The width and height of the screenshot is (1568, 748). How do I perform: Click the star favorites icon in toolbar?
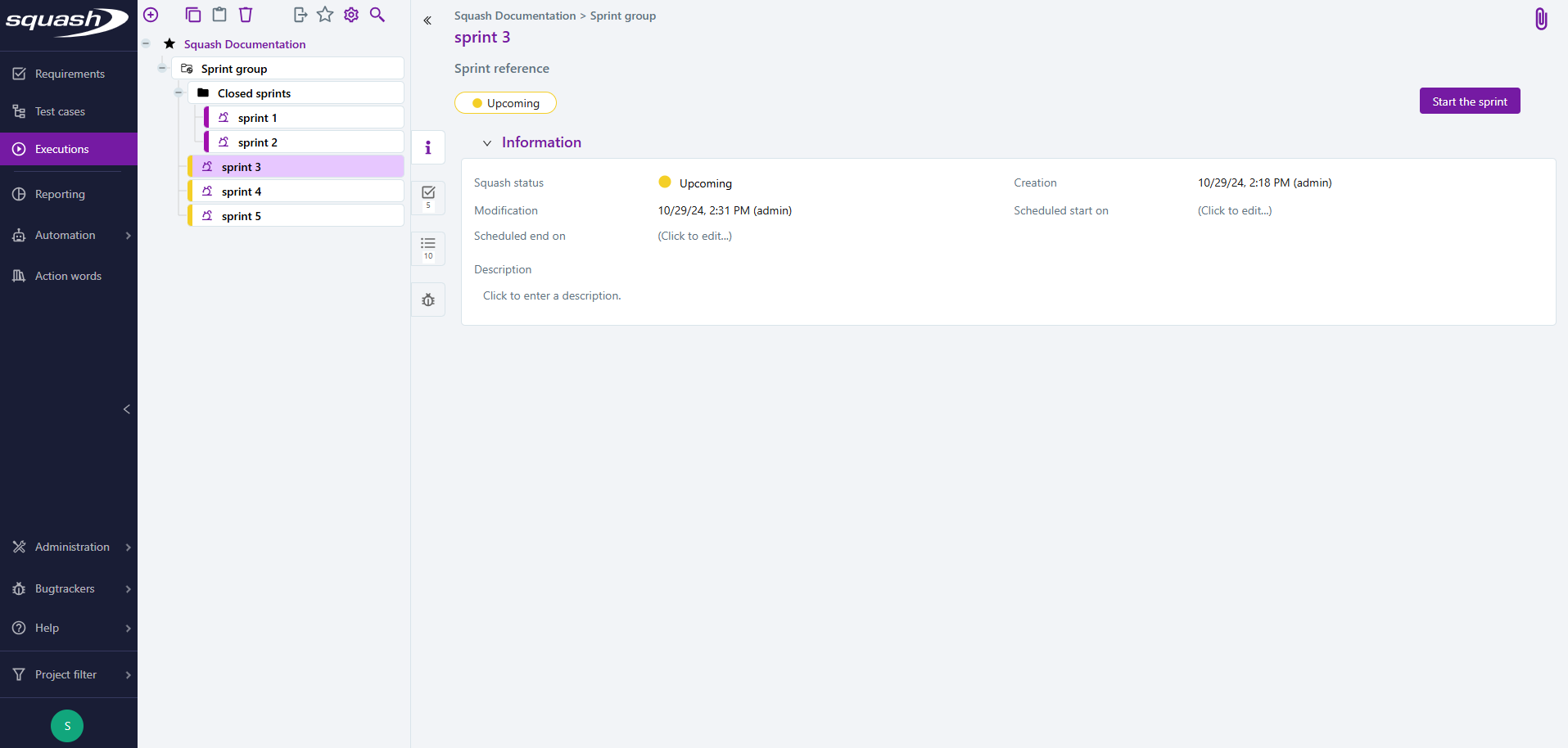click(325, 15)
